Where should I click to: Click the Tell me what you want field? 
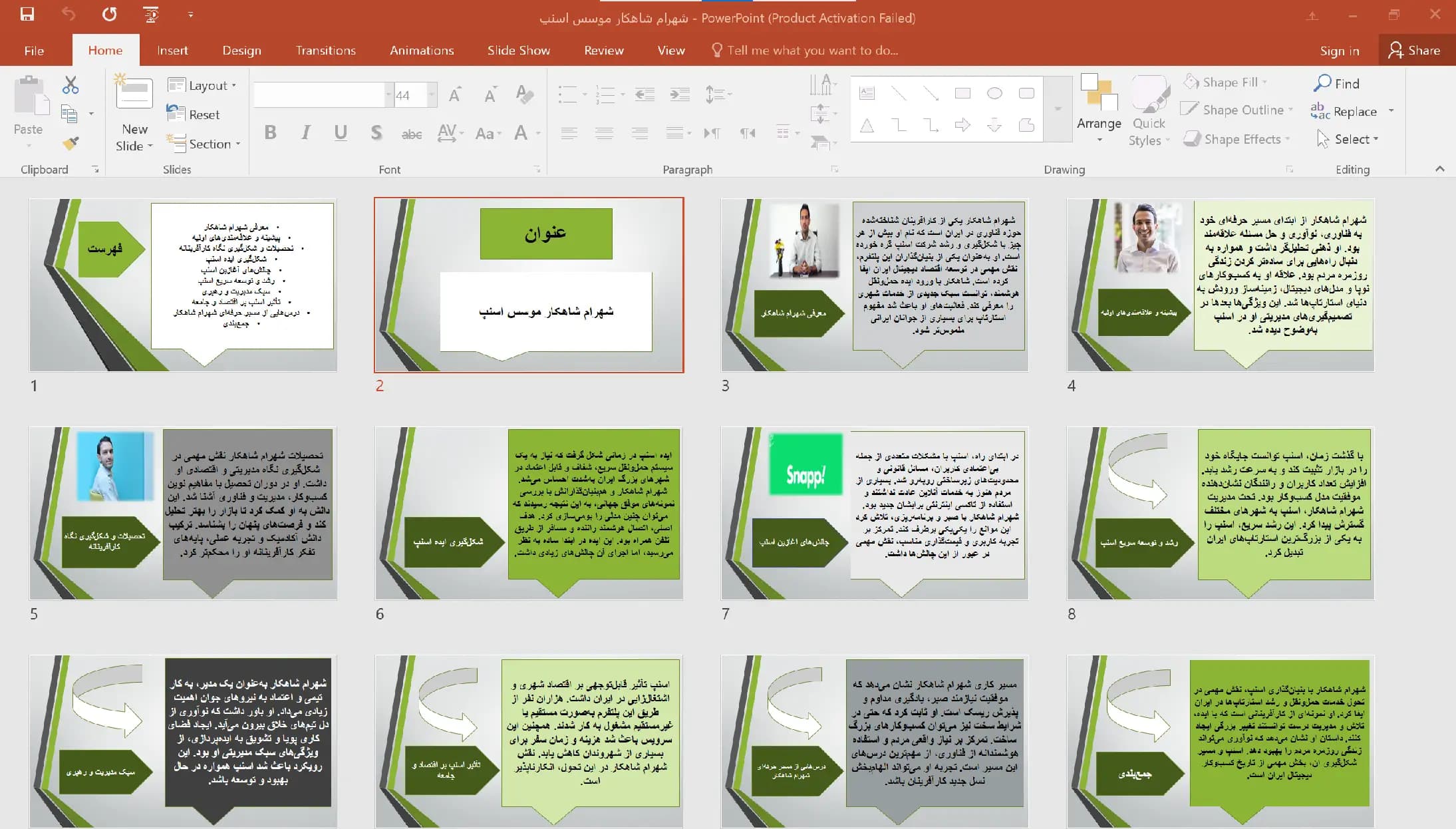pos(805,51)
